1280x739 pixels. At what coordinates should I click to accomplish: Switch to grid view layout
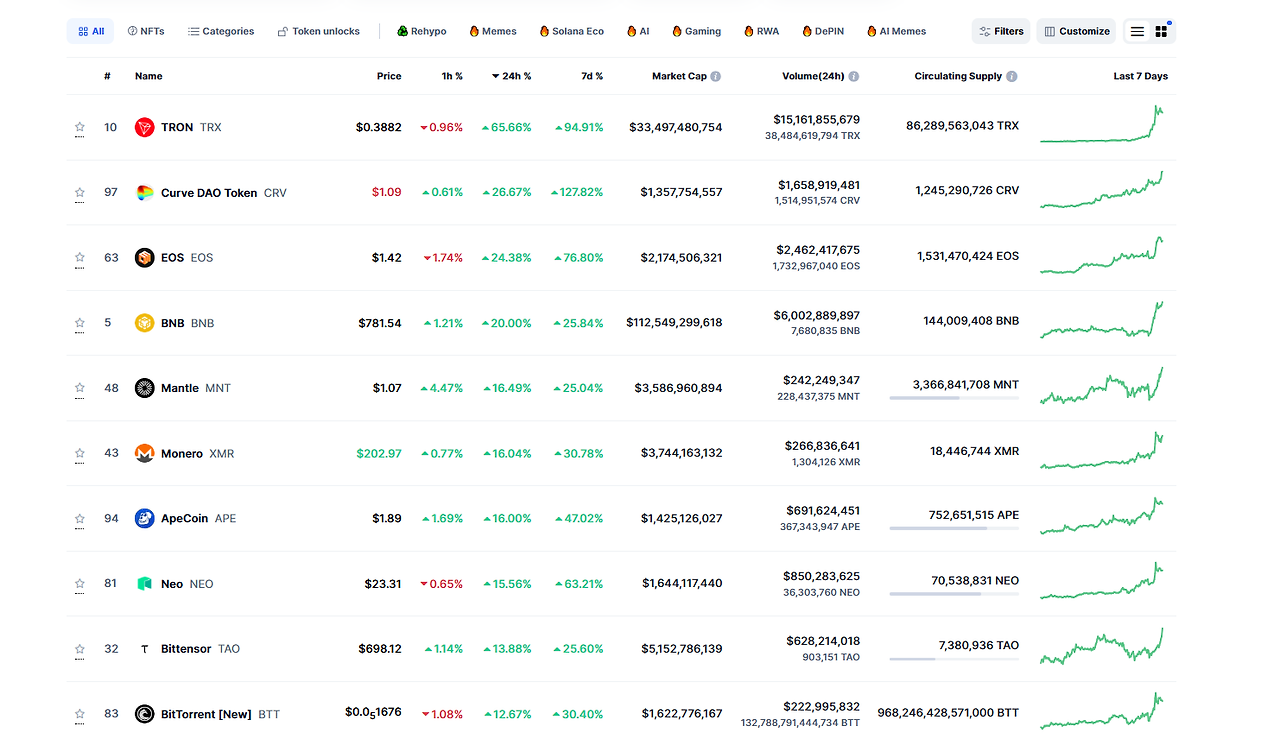click(1161, 31)
